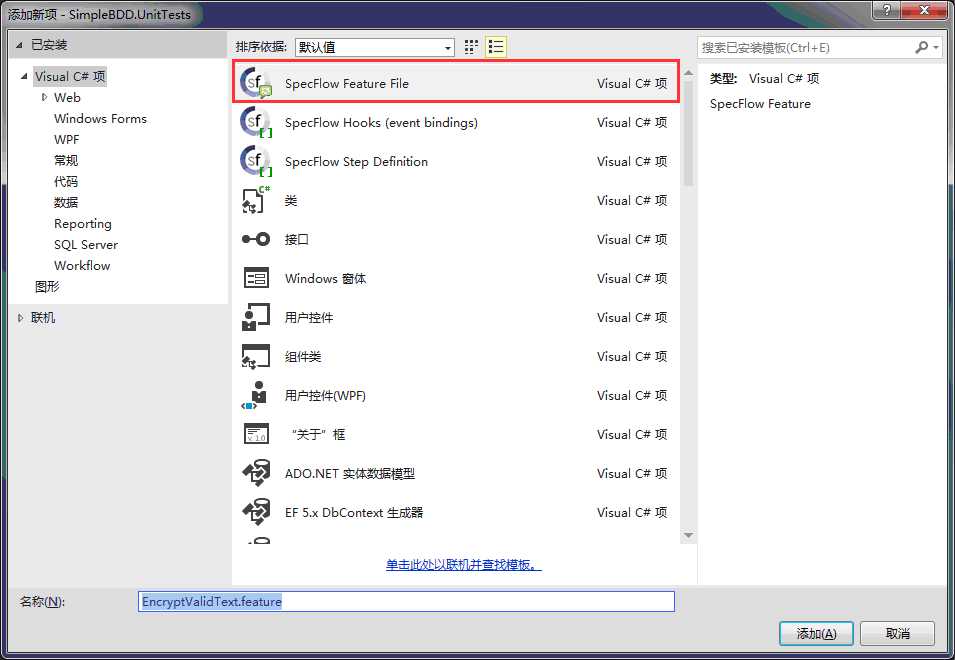Click "Windows 窗体" row text

click(x=325, y=278)
